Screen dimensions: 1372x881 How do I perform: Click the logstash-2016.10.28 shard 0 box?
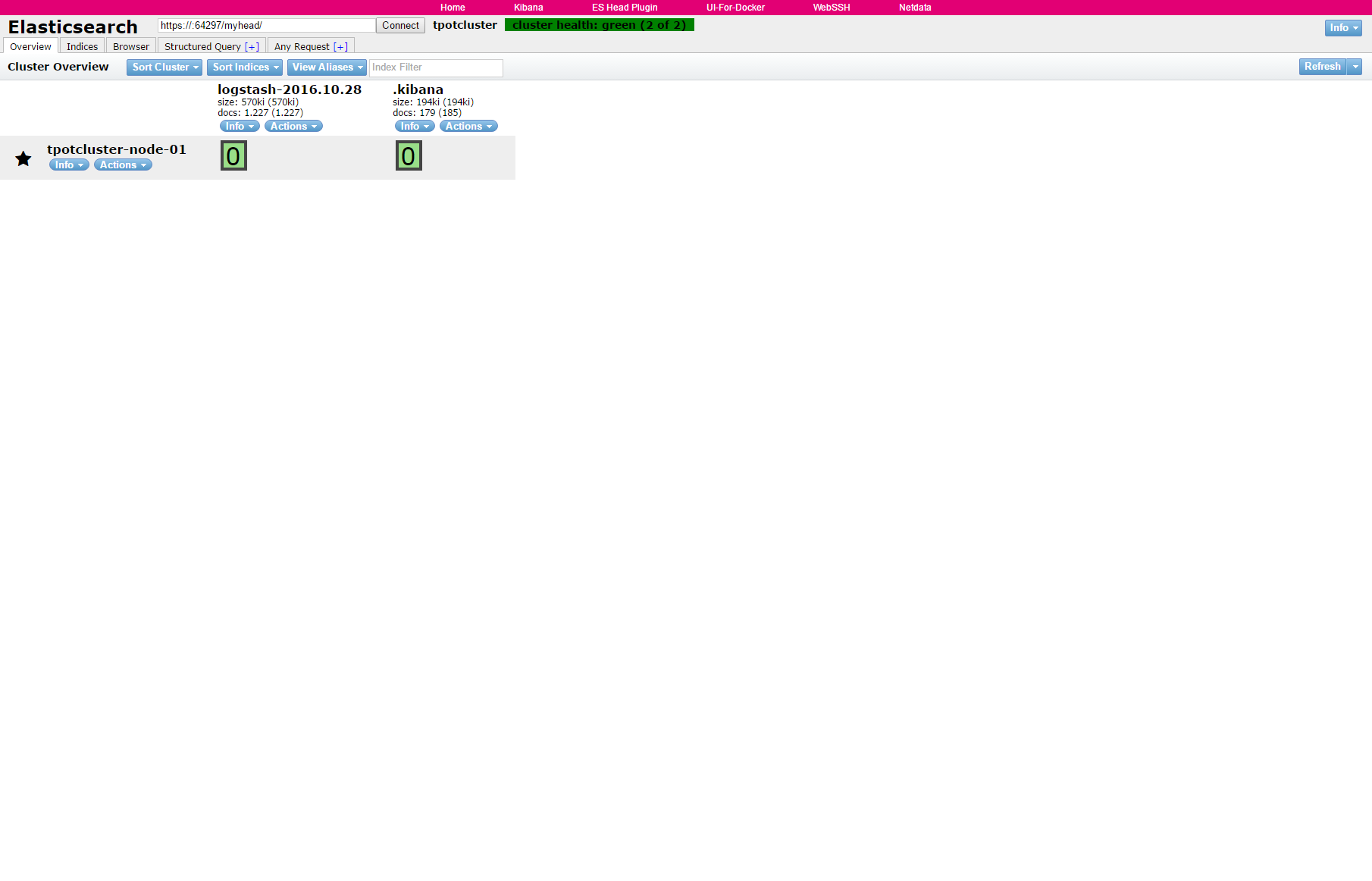pyautogui.click(x=233, y=156)
